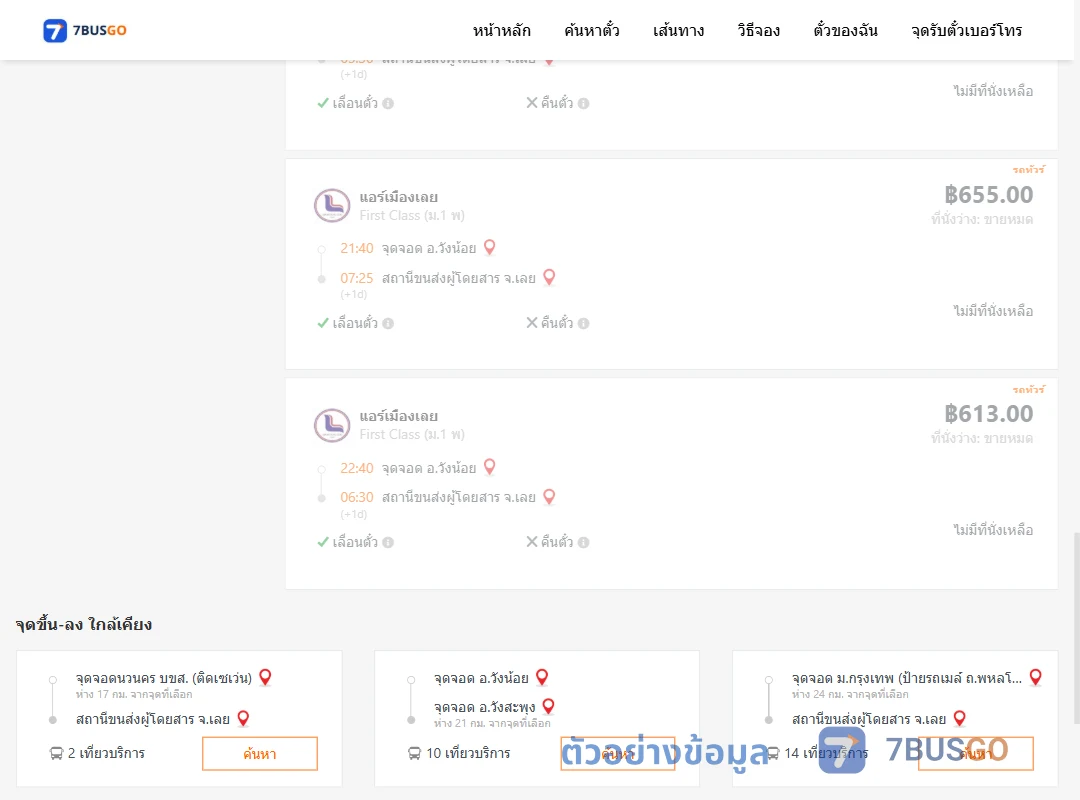Click the ฿613.00 price

(988, 414)
